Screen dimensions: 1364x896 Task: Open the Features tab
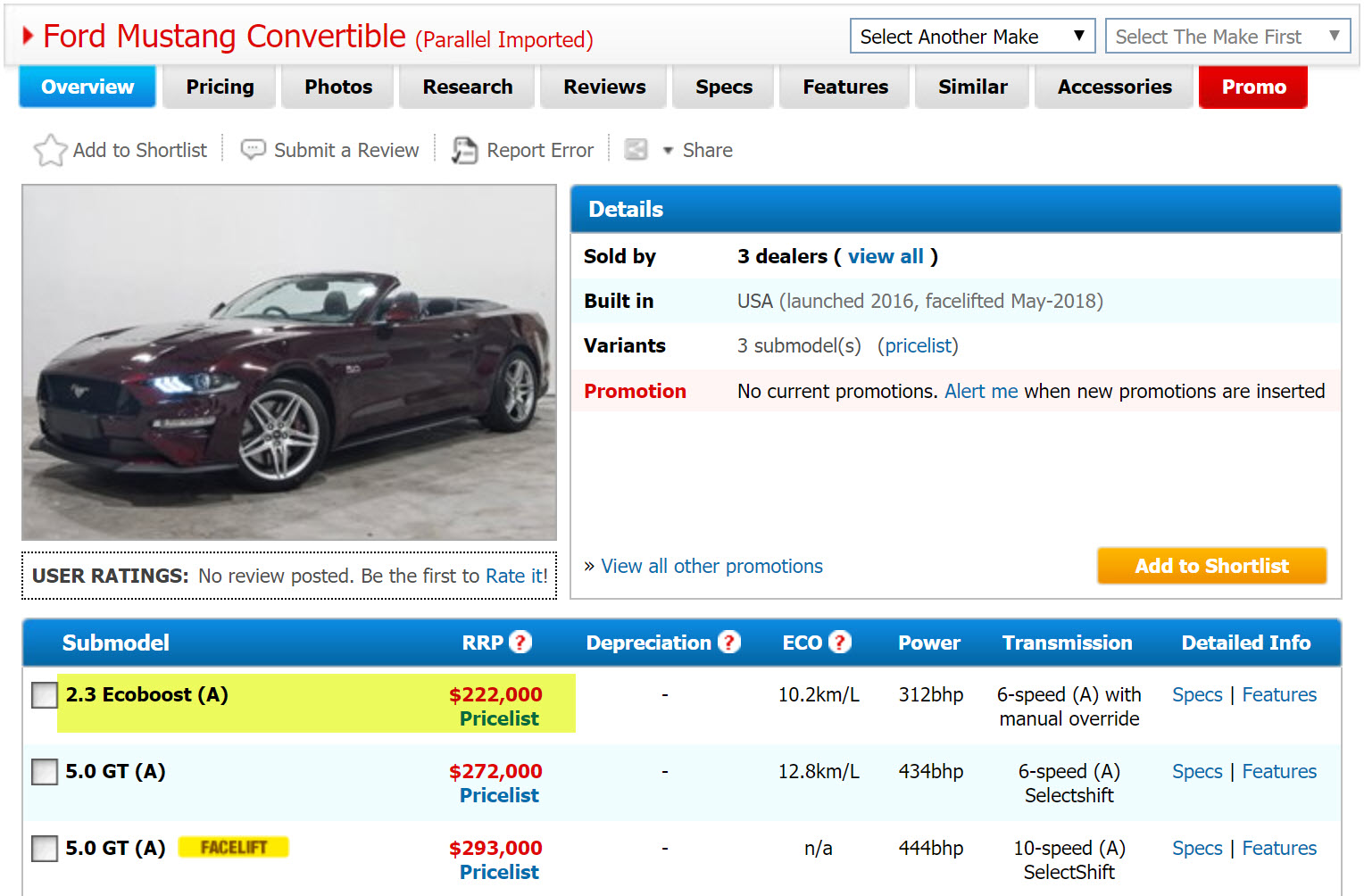[x=845, y=87]
